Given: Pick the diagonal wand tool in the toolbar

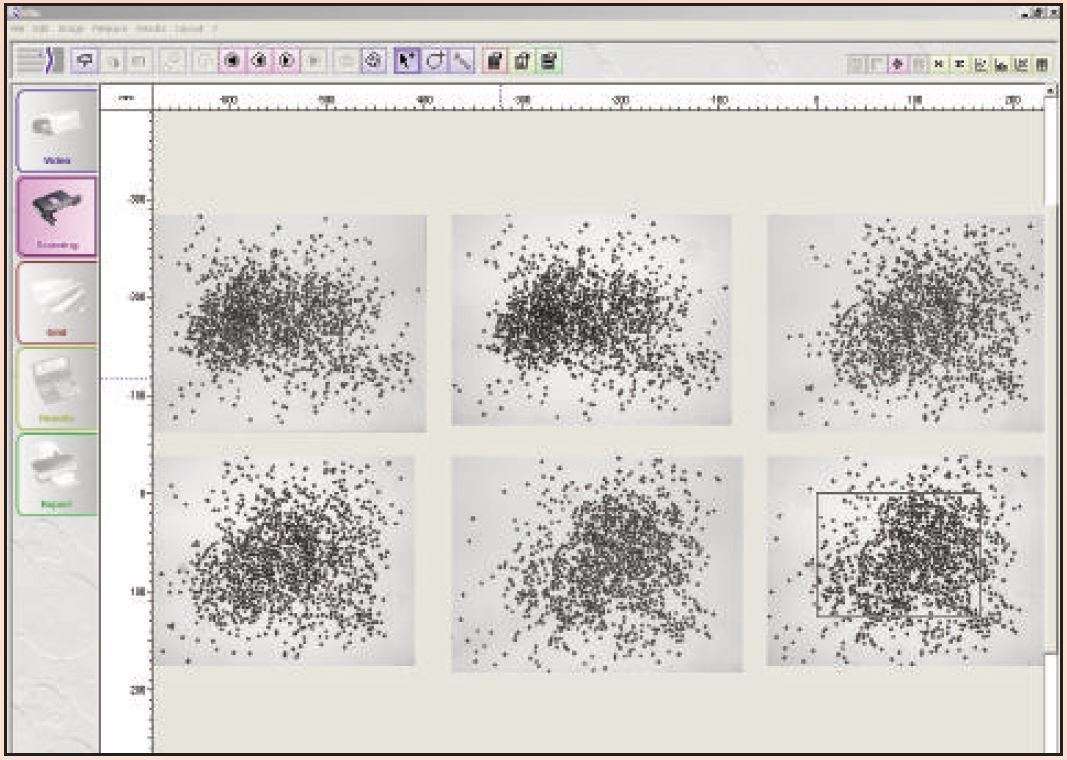Looking at the screenshot, I should pos(461,61).
